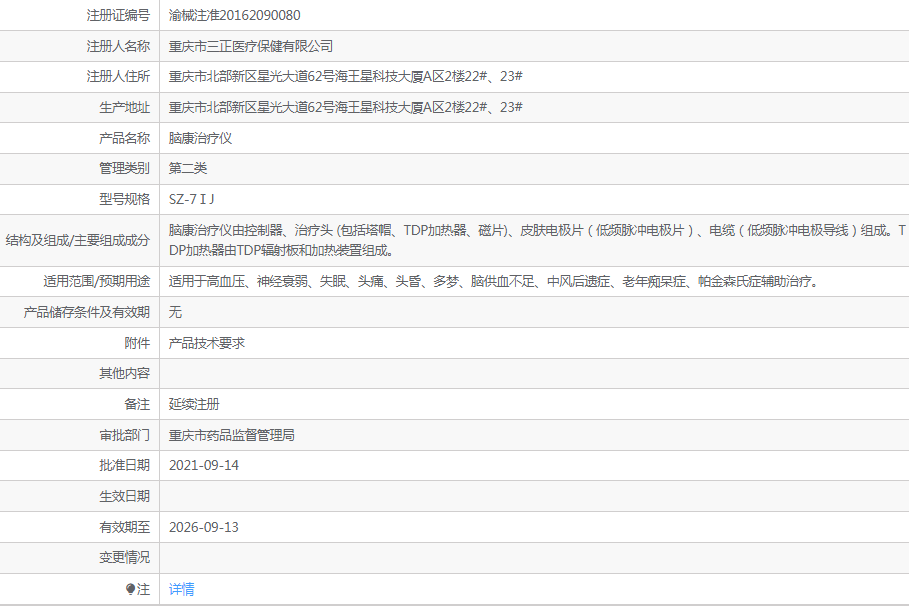Click the 结构及组成/主要组成成分 label
This screenshot has width=909, height=614.
78,240
